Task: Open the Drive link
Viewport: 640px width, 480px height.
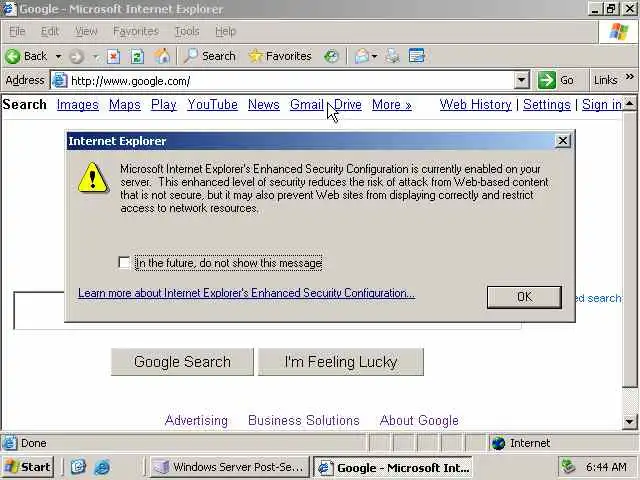Action: pos(348,105)
